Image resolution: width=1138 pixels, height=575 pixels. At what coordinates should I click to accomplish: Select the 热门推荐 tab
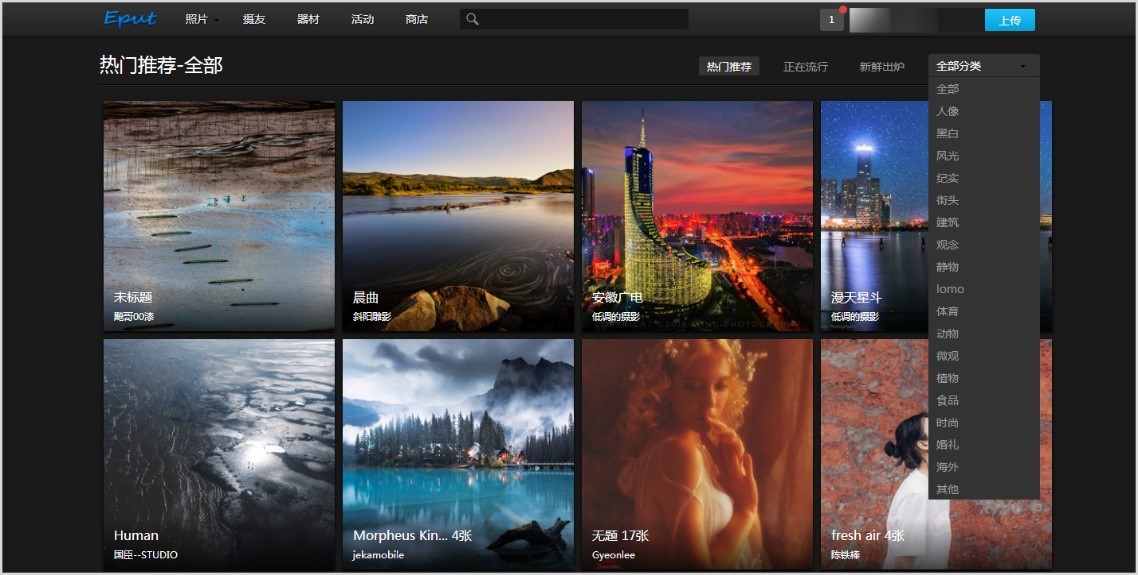(729, 67)
